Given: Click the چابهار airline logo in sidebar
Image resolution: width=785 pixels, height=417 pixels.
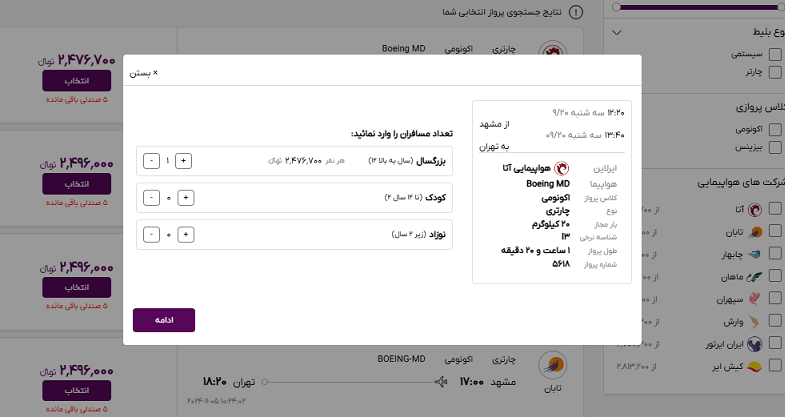Looking at the screenshot, I should click(x=754, y=254).
